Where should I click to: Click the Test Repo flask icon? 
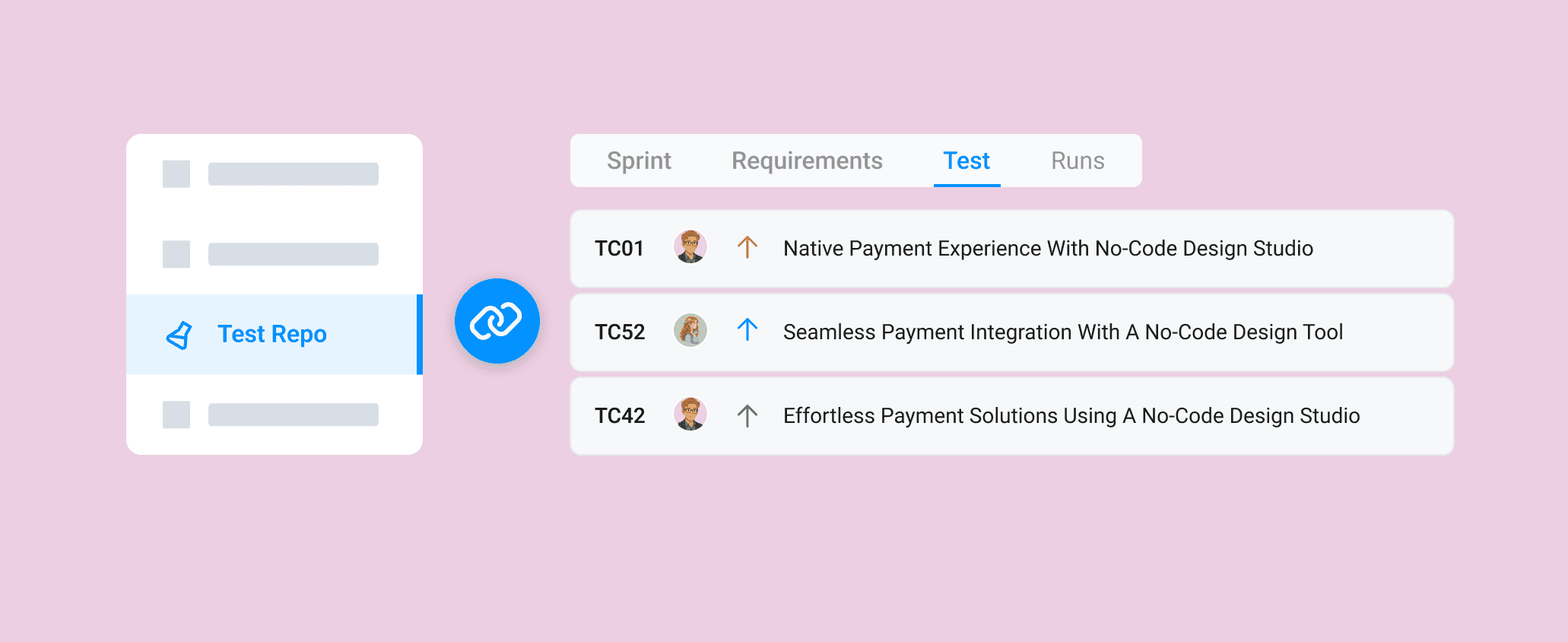(x=179, y=335)
